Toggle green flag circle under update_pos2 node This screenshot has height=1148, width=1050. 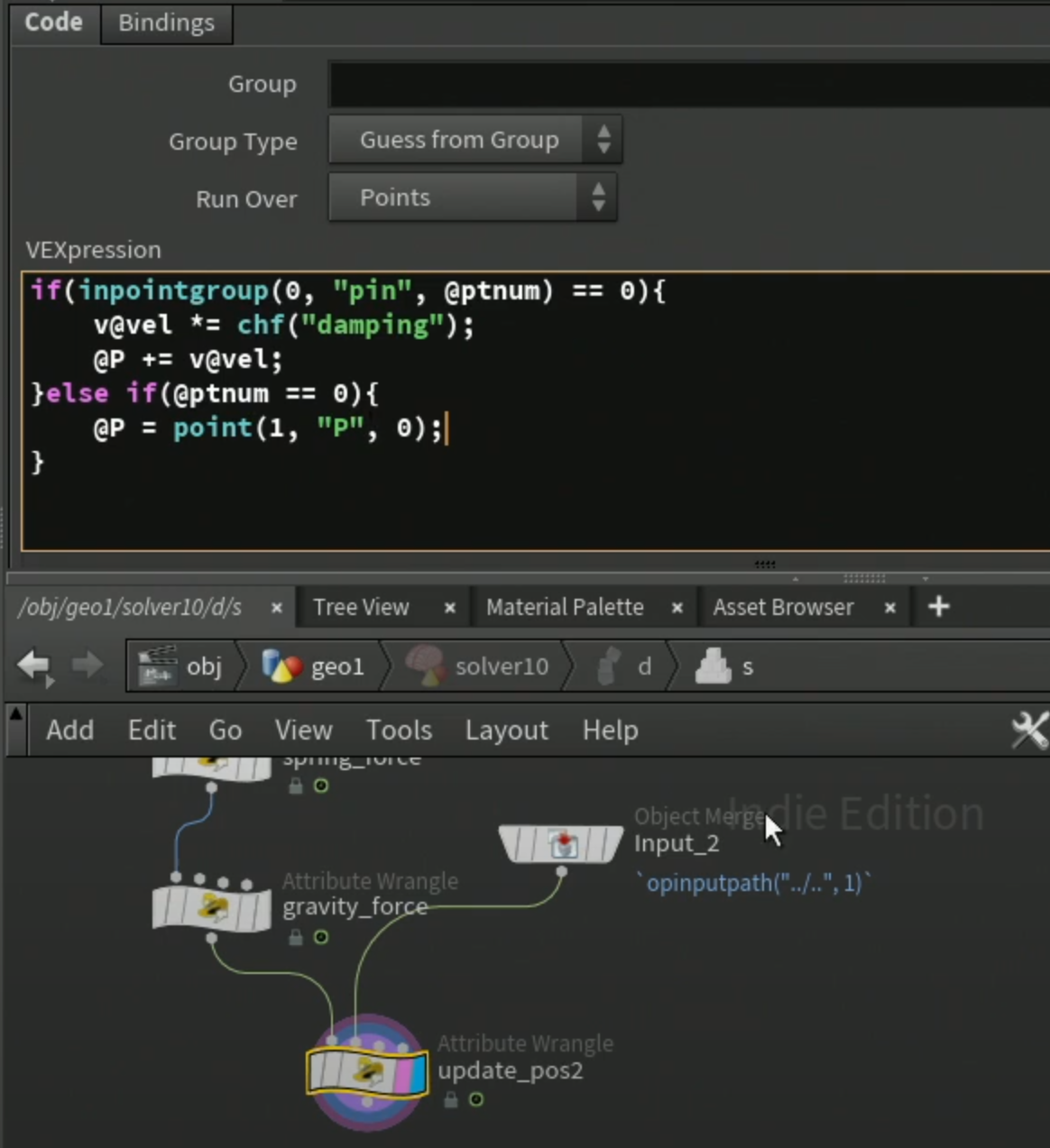coord(476,1099)
